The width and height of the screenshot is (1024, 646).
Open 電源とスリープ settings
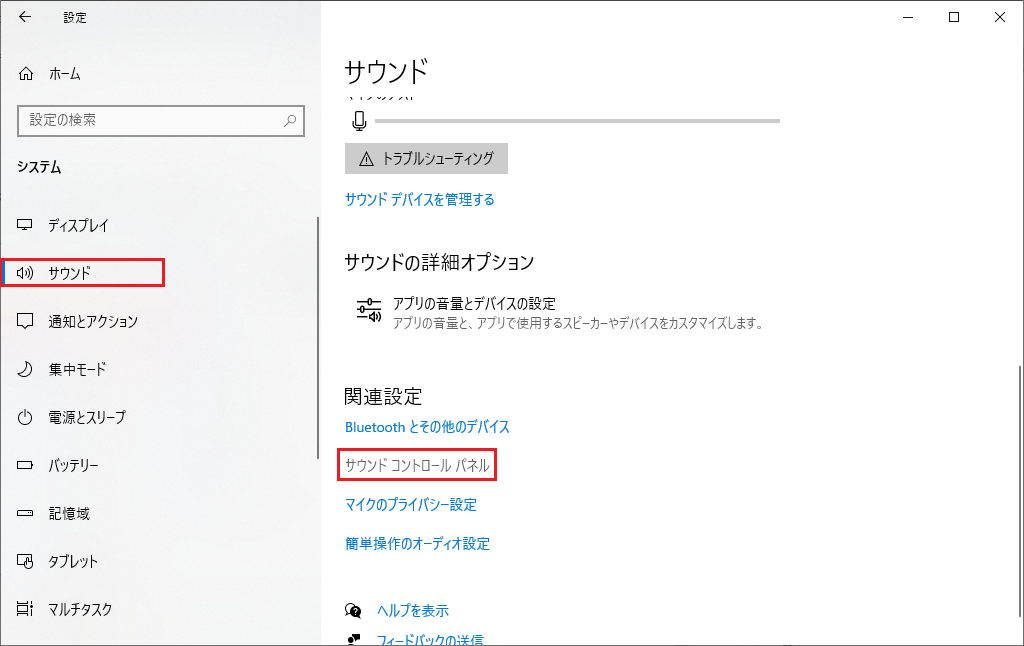coord(87,417)
